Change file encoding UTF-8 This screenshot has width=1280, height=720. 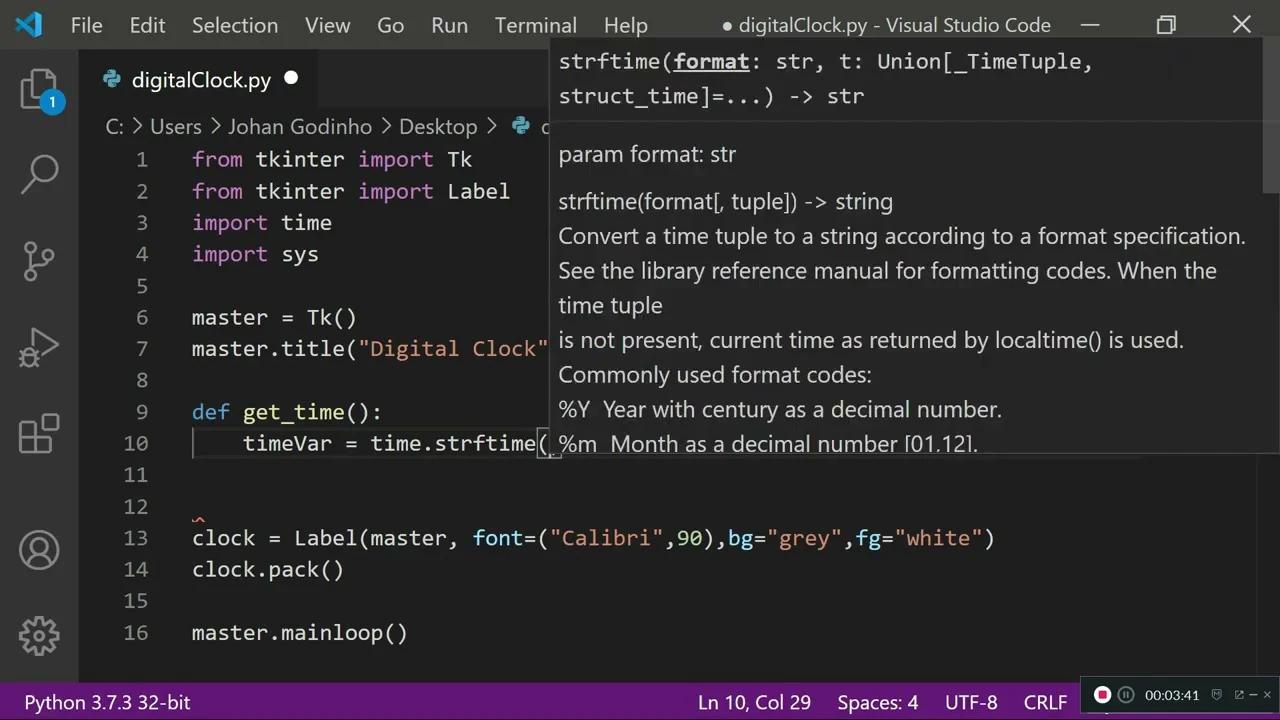pyautogui.click(x=971, y=702)
